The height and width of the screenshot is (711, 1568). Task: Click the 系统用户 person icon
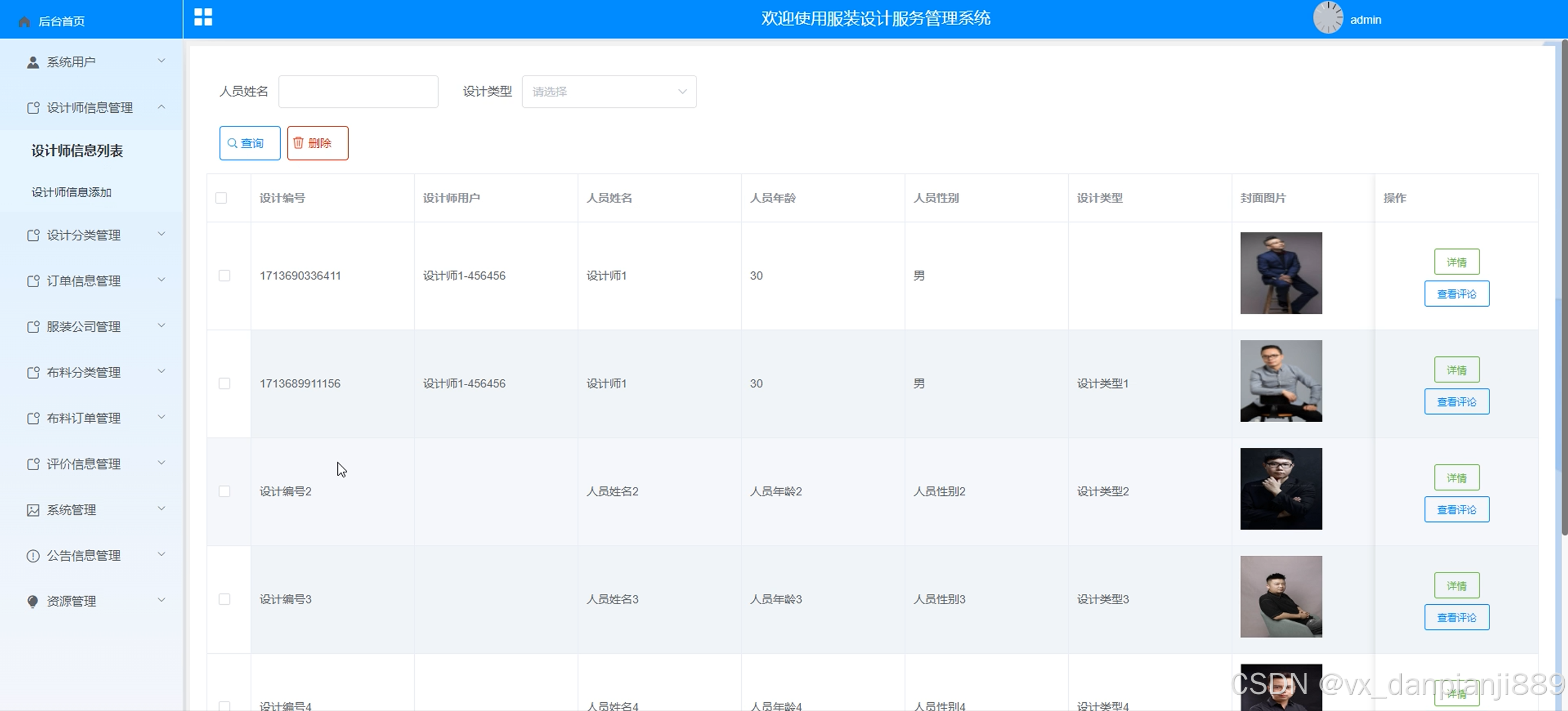(33, 62)
